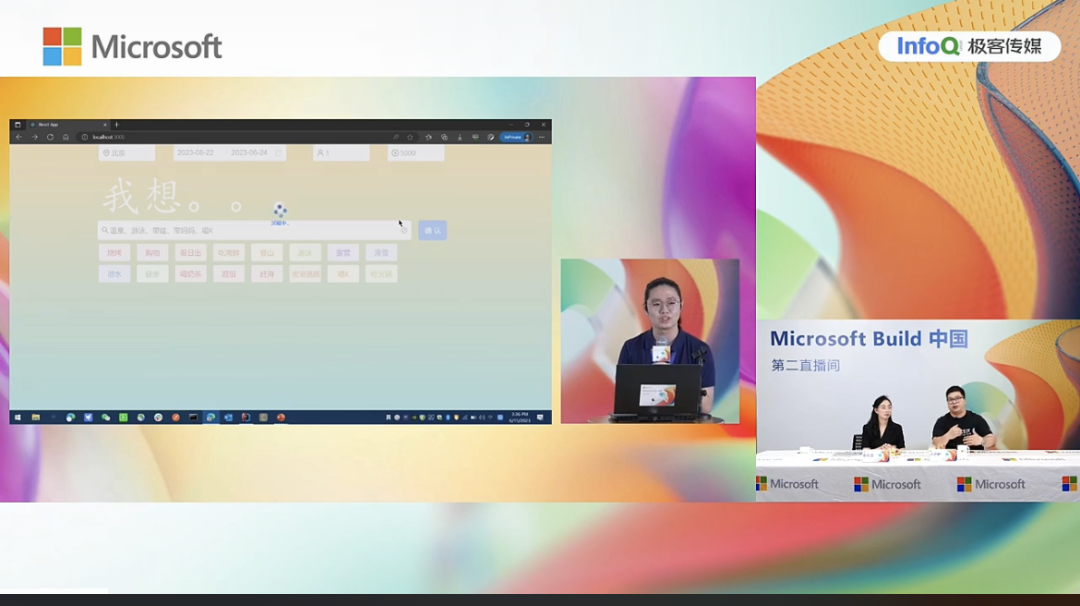This screenshot has height=606, width=1080.
Task: Toggle the 购物 activity tag
Action: 152,253
